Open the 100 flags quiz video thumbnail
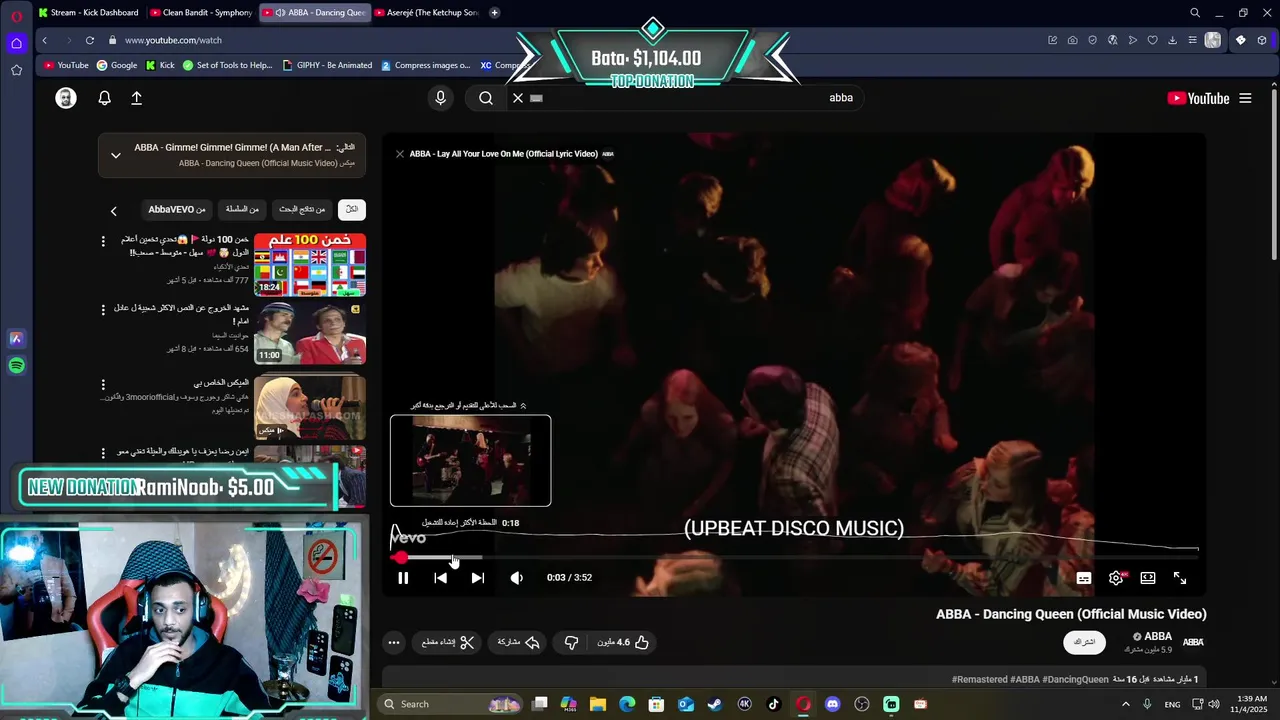1280x720 pixels. coord(310,265)
